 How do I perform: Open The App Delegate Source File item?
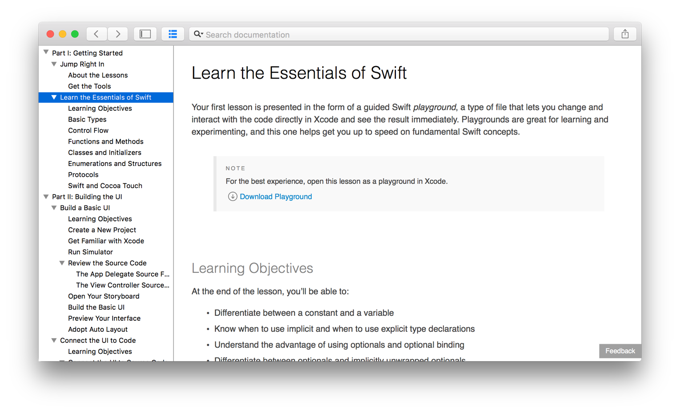[123, 274]
